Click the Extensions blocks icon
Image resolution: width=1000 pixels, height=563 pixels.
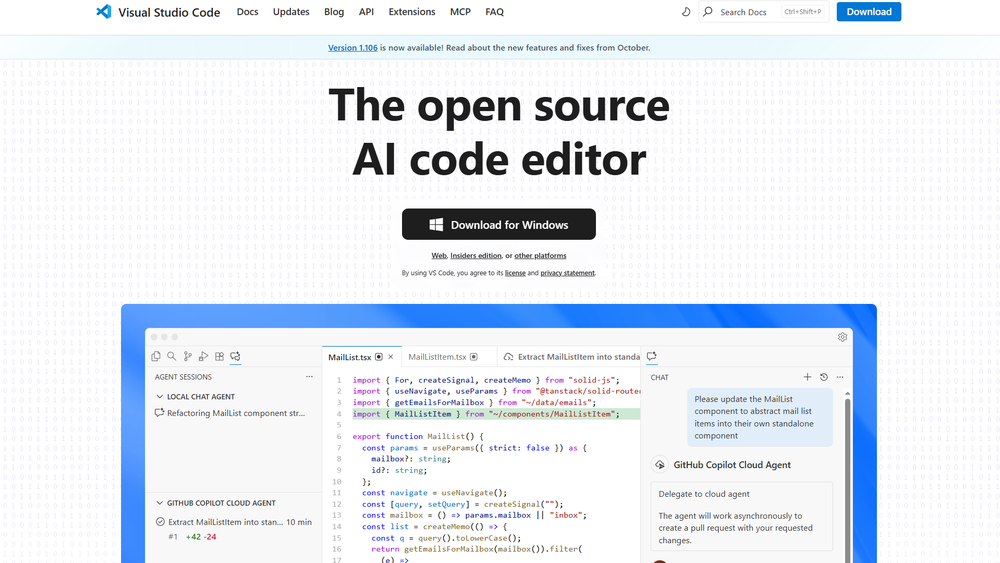(x=219, y=356)
